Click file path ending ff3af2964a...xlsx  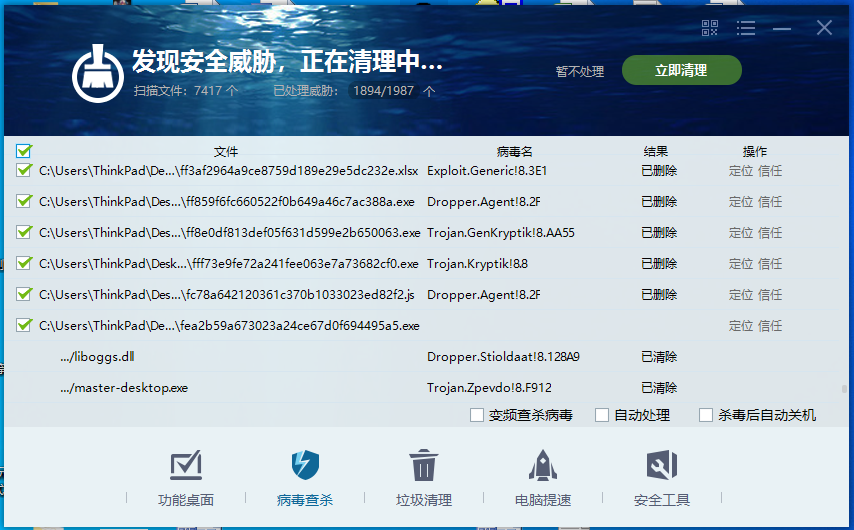pos(229,171)
